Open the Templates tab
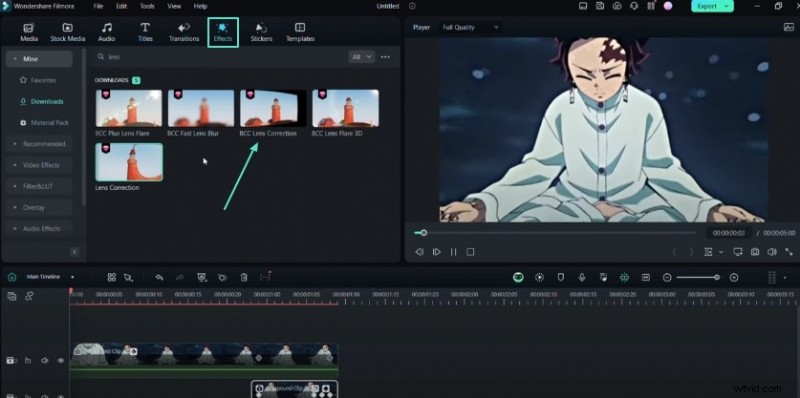This screenshot has height=398, width=800. click(300, 32)
